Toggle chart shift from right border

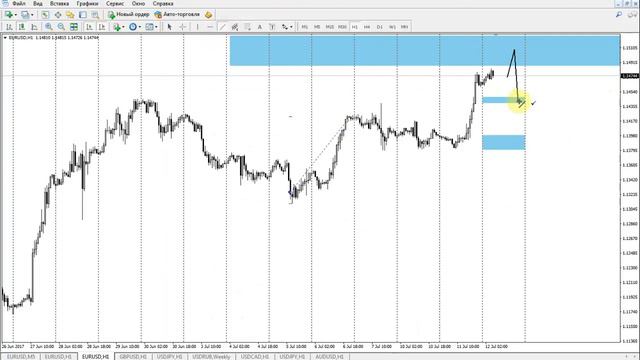(x=102, y=27)
